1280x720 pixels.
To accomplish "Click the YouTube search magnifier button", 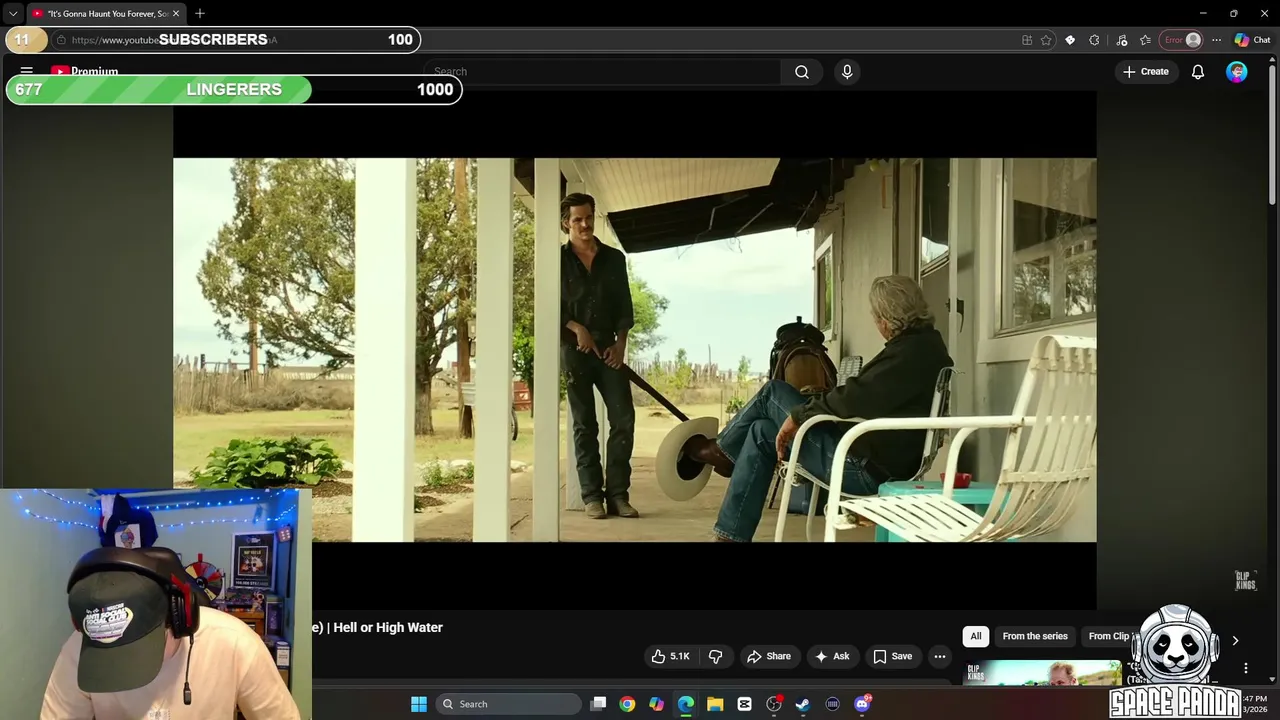I will click(x=802, y=72).
